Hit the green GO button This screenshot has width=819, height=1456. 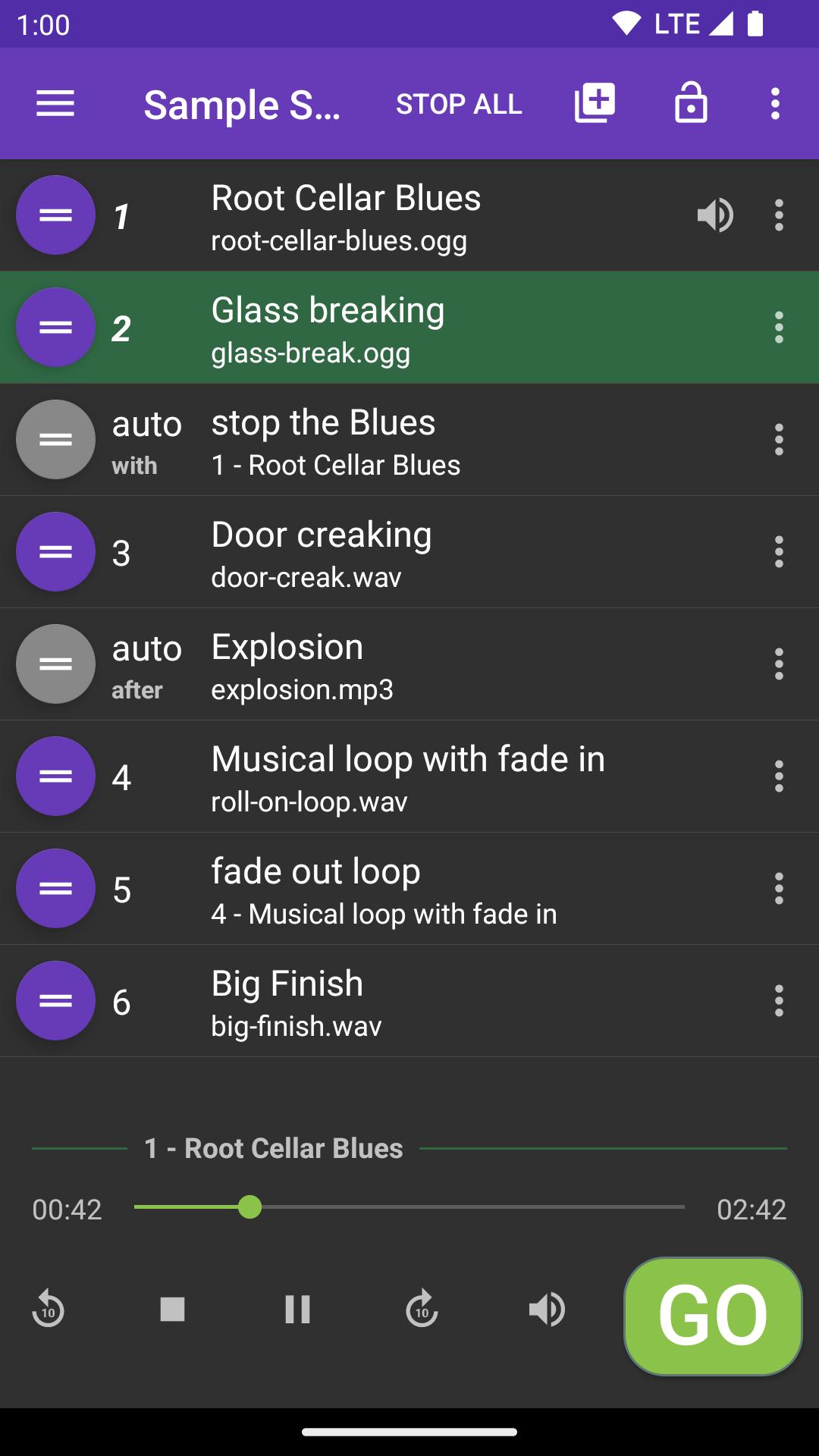[713, 1316]
